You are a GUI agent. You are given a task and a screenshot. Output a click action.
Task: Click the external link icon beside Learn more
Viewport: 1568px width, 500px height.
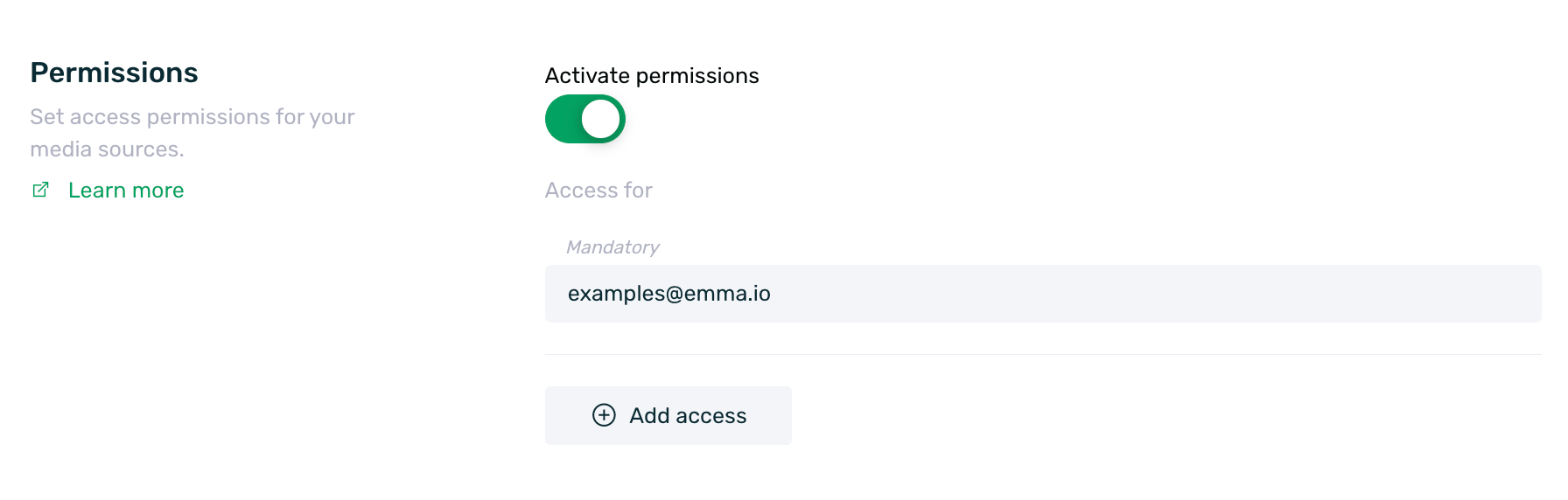40,190
